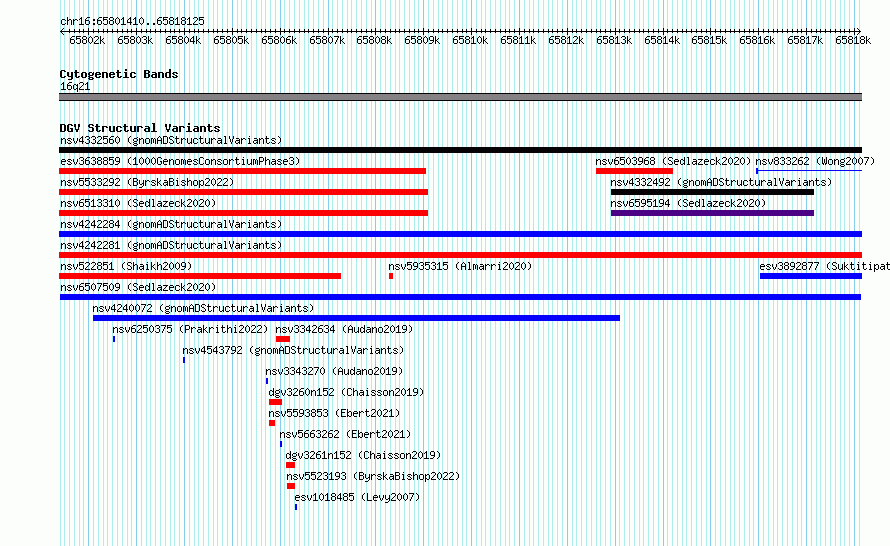The height and width of the screenshot is (546, 890).
Task: Open esv3638859 1000GenomesConsortiumPhase3 label
Action: click(x=180, y=161)
